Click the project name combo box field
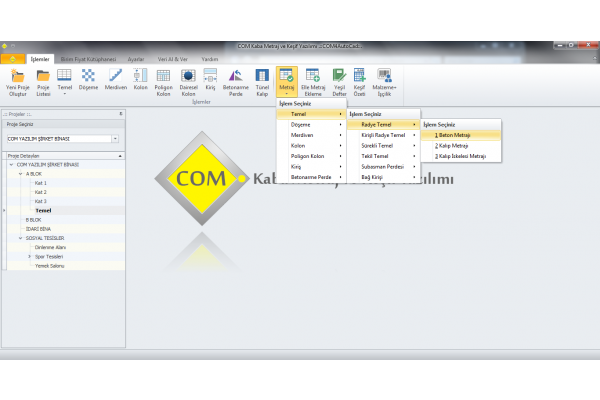Image resolution: width=600 pixels, height=400 pixels. pyautogui.click(x=59, y=139)
